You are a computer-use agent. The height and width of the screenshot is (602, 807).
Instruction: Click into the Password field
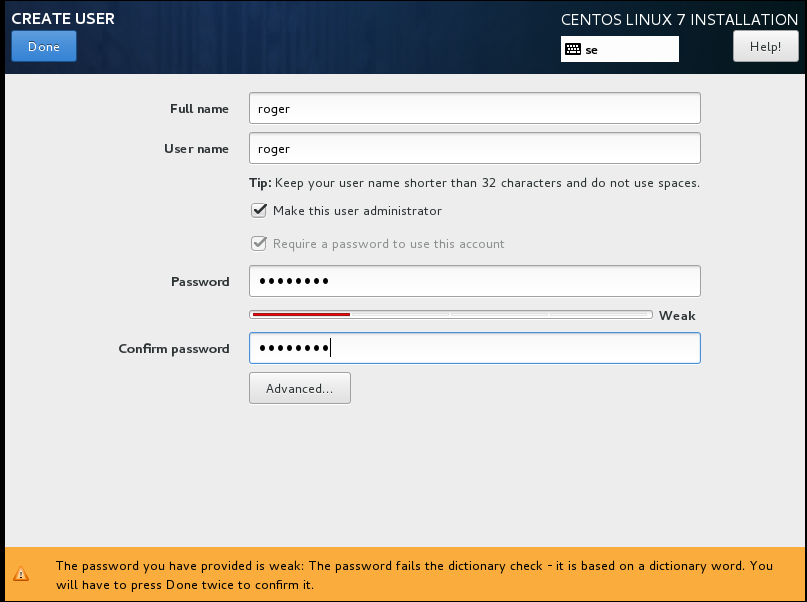click(475, 281)
